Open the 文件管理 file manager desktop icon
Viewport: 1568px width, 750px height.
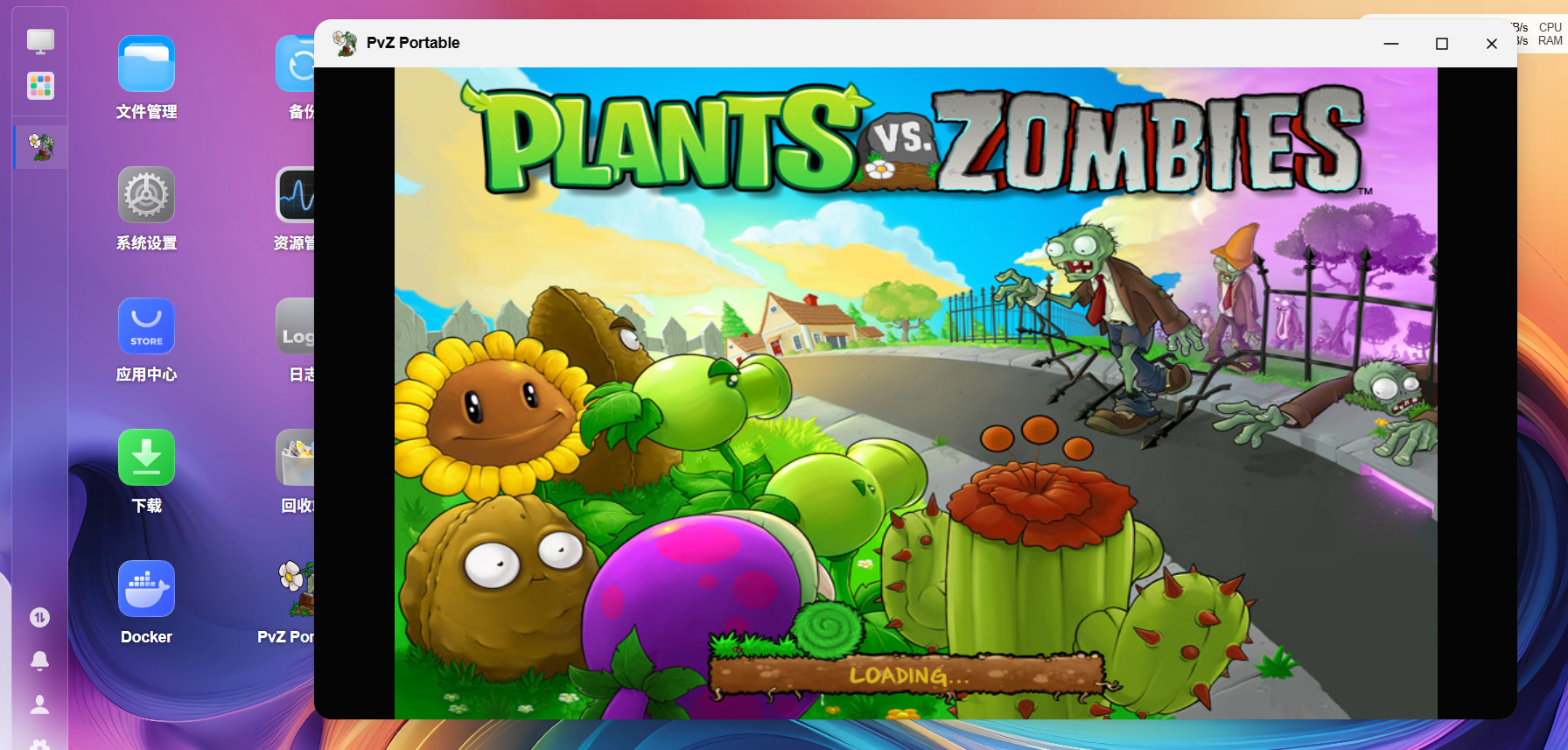pyautogui.click(x=146, y=64)
